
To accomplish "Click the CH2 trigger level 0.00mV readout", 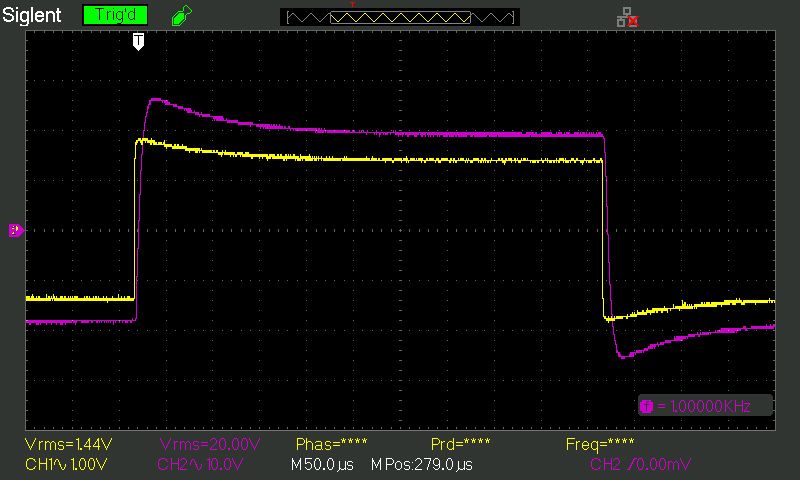I will [x=640, y=465].
